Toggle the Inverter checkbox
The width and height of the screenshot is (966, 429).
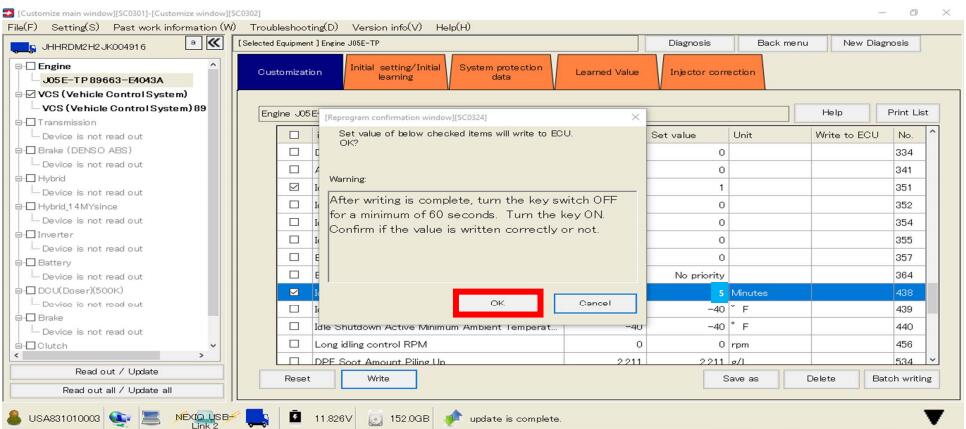click(31, 235)
